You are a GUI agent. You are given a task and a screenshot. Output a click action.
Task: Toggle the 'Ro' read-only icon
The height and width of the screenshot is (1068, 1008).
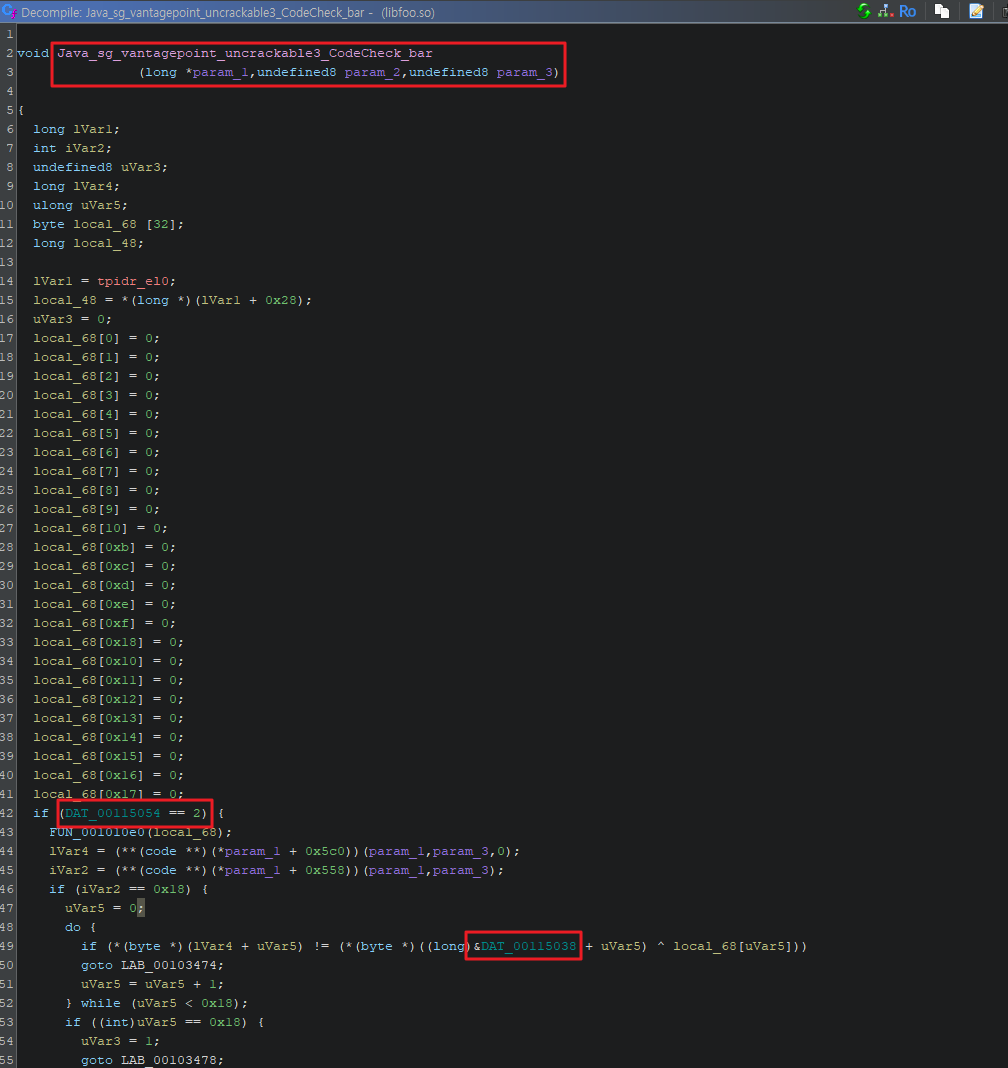[x=907, y=12]
